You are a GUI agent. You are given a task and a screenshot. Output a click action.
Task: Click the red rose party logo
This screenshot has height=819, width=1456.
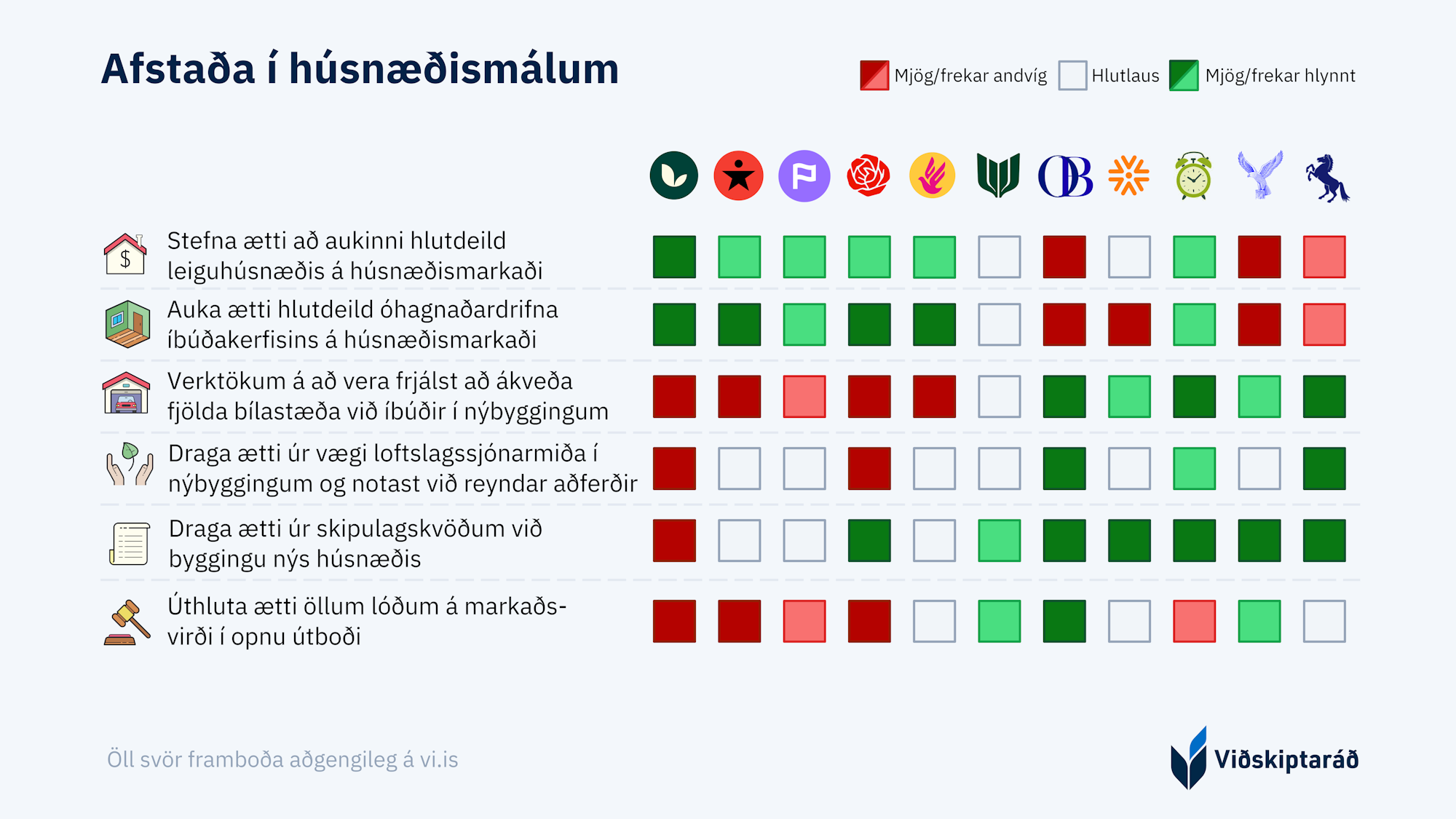point(869,176)
